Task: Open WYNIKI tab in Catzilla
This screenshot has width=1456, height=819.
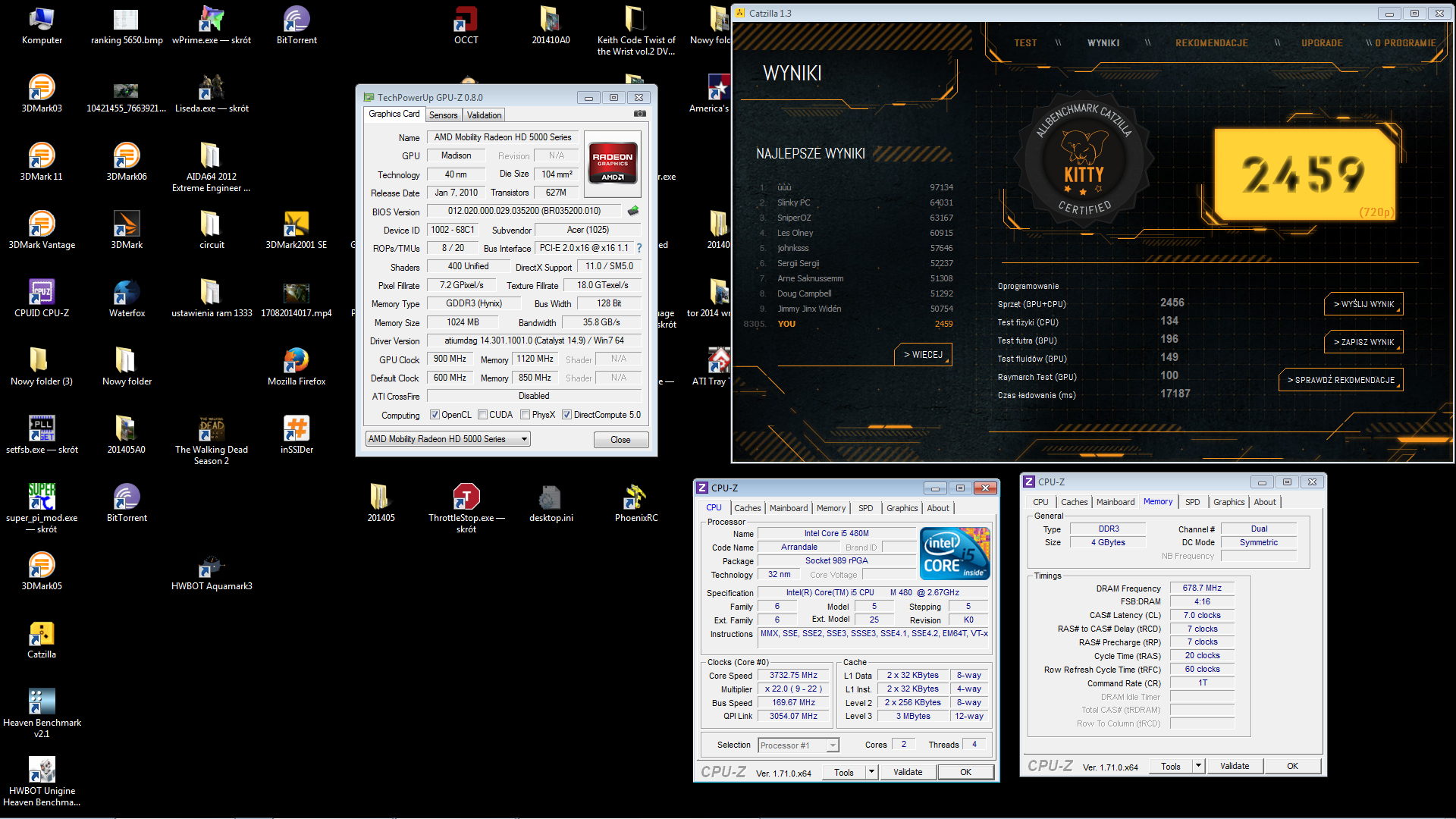Action: pos(1103,43)
